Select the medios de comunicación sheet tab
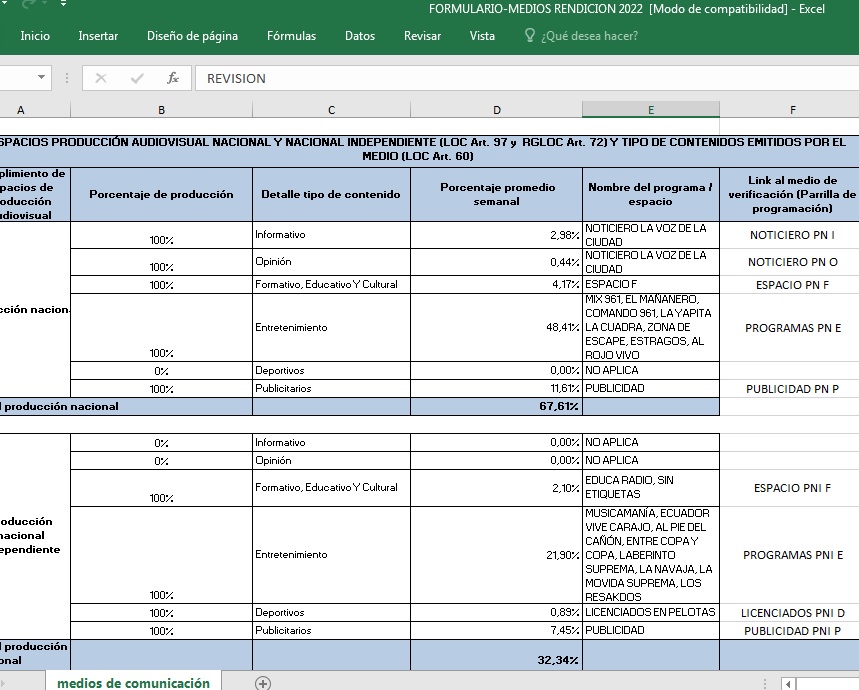859x690 pixels. tap(134, 683)
